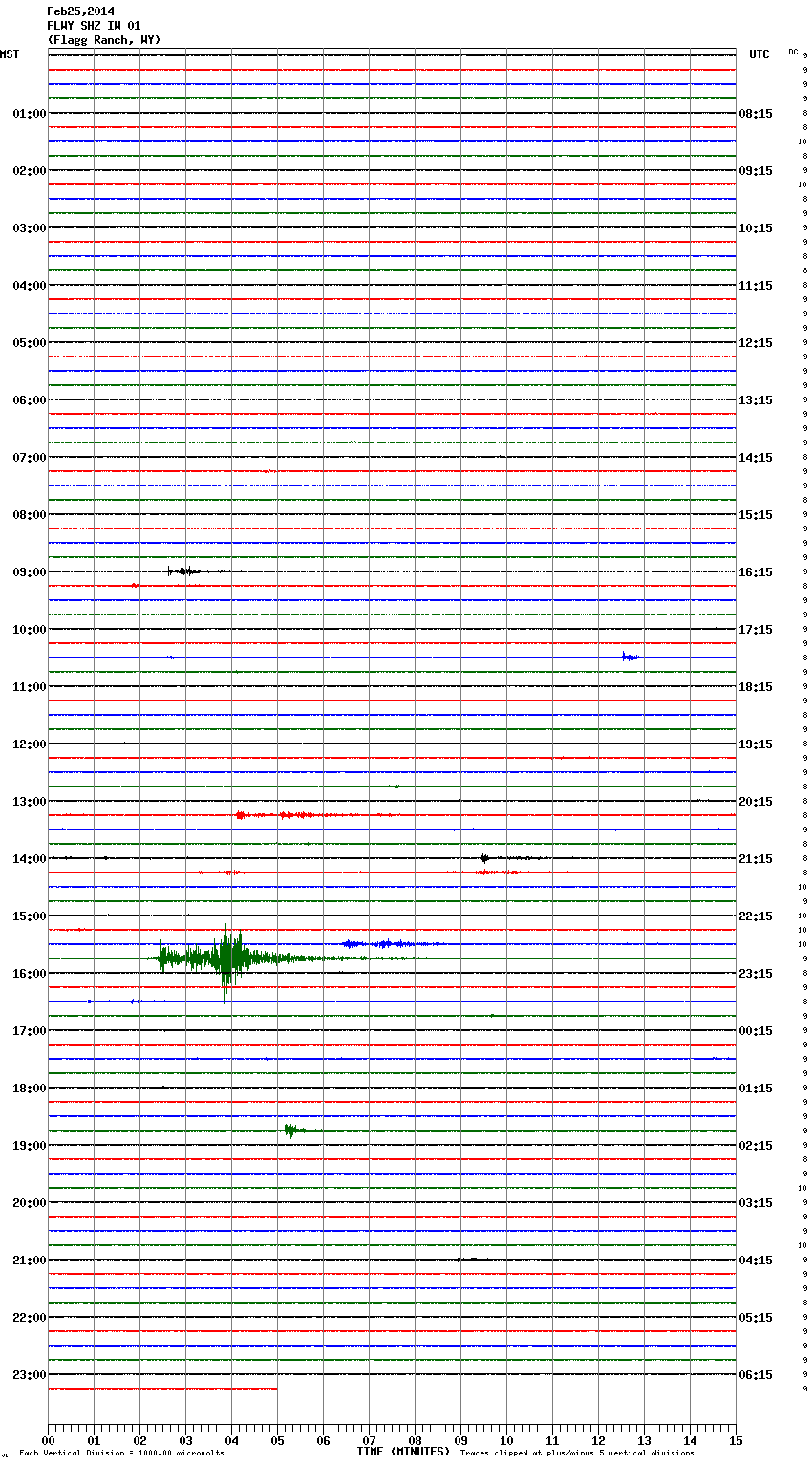Click the 18:15 UTC time label

coord(756,687)
